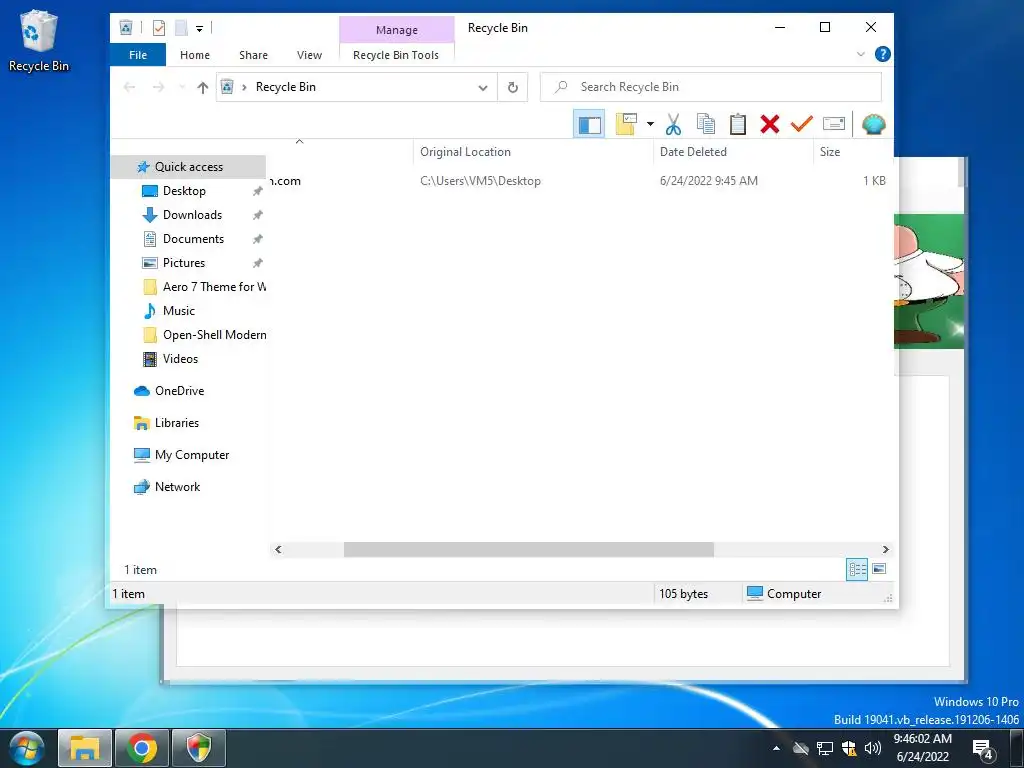Click the Manage contextual tab
Screen dimensions: 1024x768
pos(396,29)
